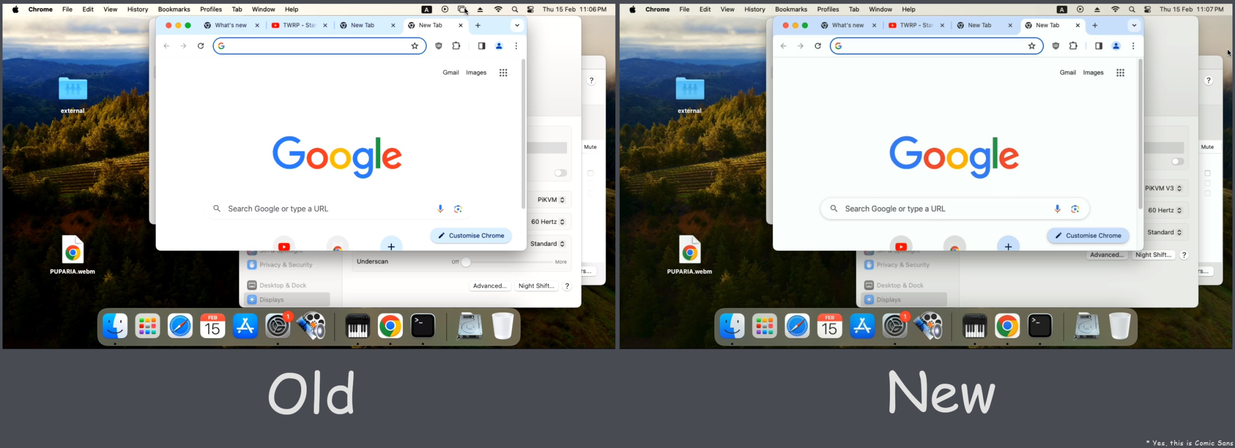
Task: Open Chrome extensions puzzle icon in Old screenshot
Action: click(456, 46)
